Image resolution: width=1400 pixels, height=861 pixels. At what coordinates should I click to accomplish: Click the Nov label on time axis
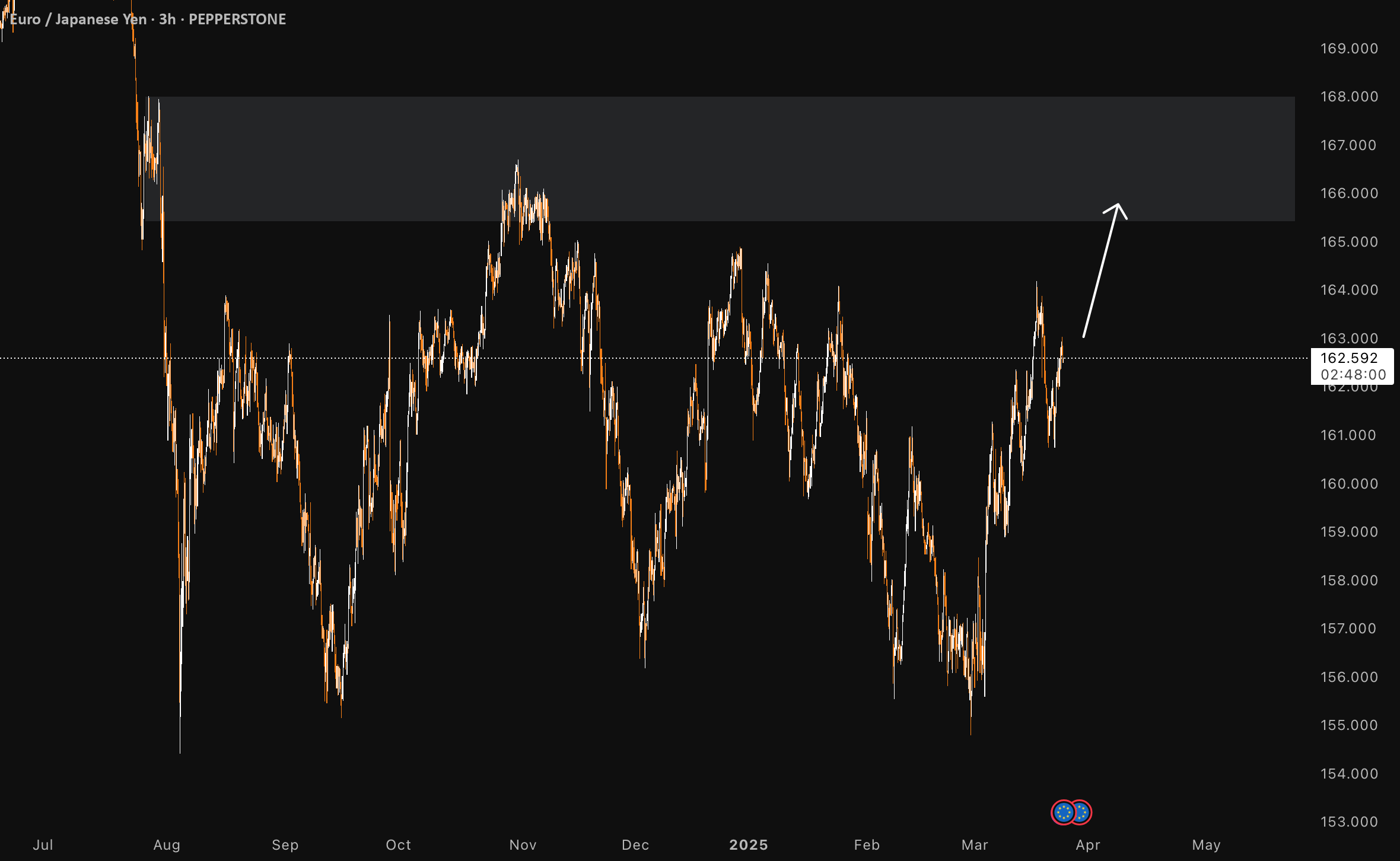[x=523, y=844]
